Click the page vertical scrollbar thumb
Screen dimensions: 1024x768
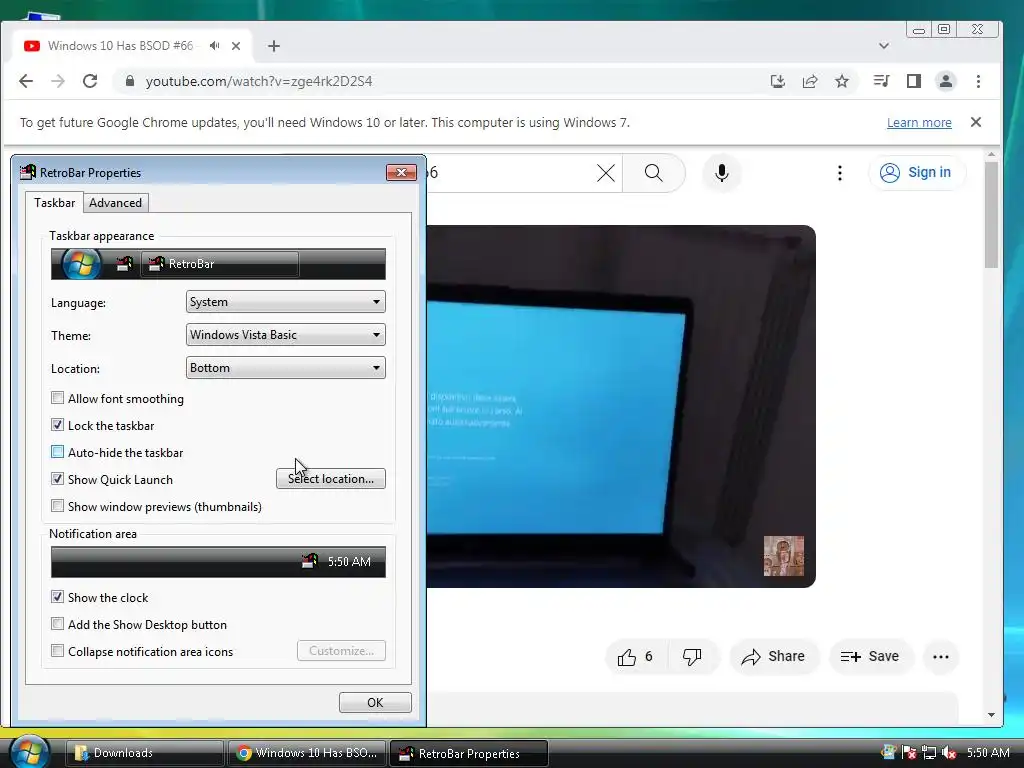point(991,215)
